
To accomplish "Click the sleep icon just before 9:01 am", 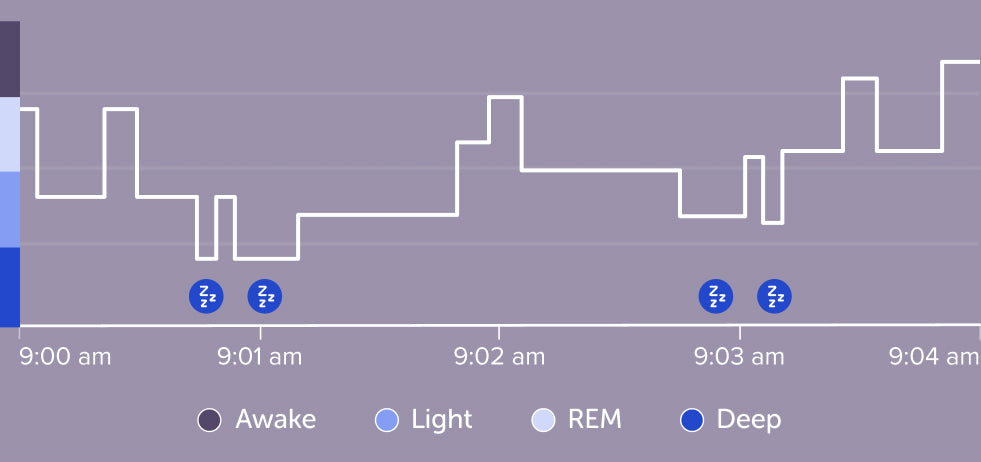I will (206, 296).
